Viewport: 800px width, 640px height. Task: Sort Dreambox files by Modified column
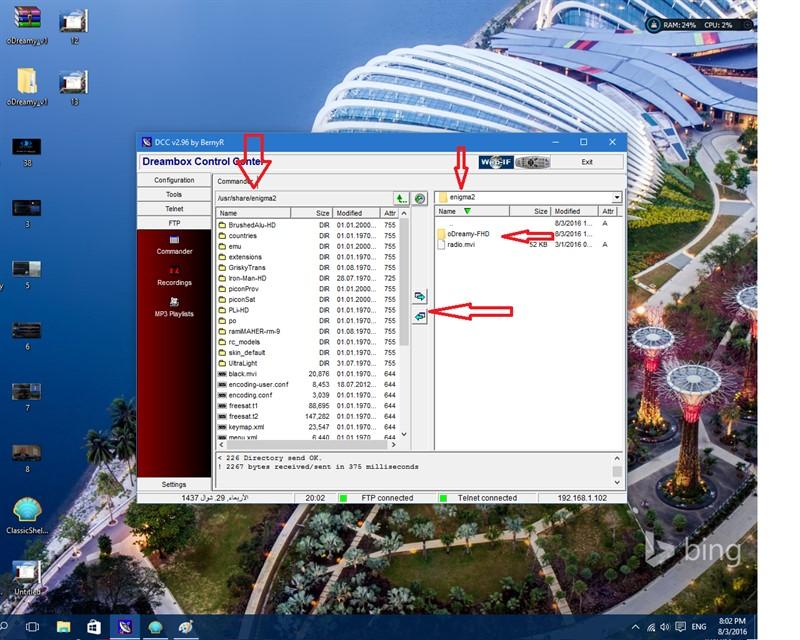(356, 213)
